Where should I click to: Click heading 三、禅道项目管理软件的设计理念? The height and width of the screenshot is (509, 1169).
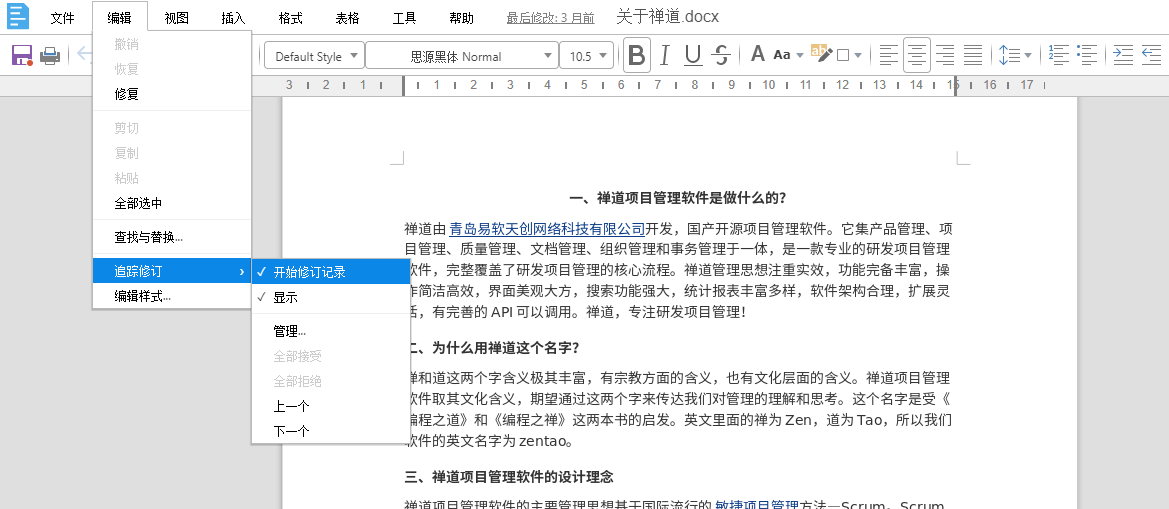click(x=508, y=476)
